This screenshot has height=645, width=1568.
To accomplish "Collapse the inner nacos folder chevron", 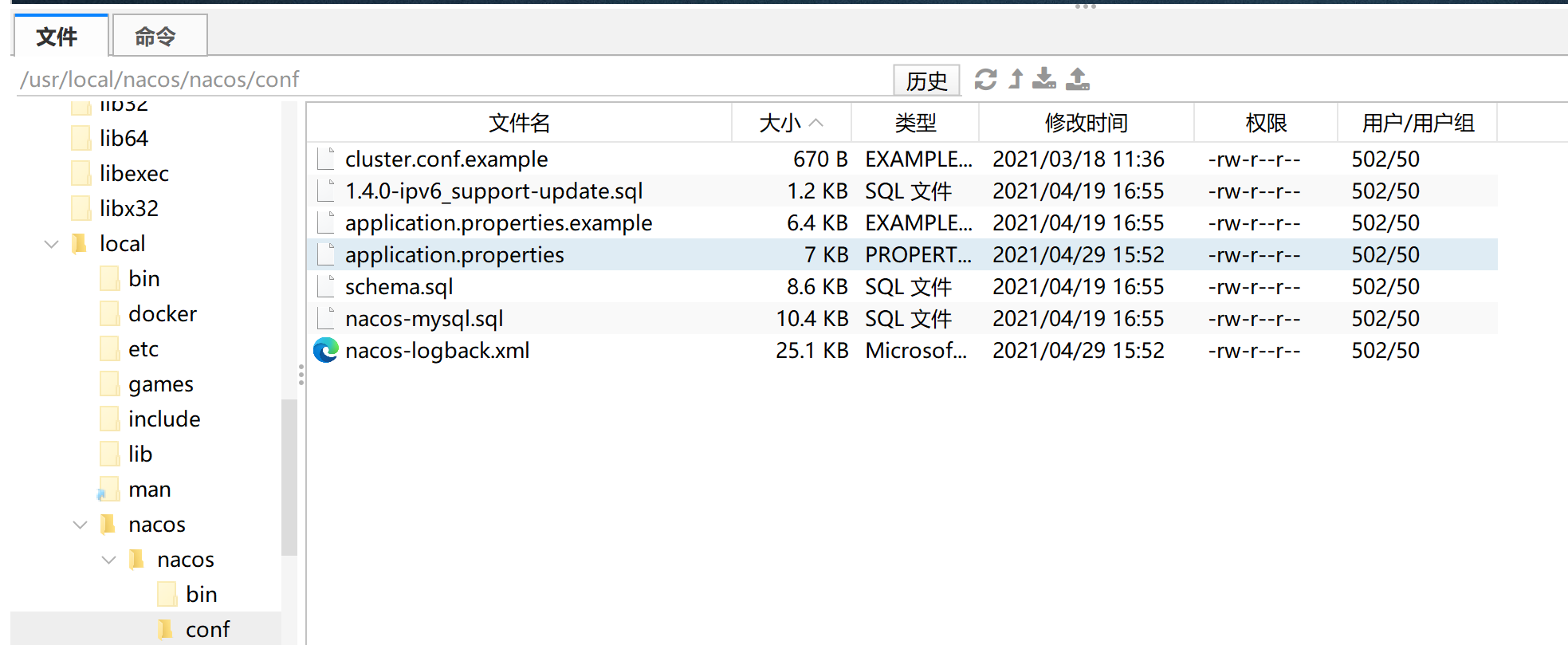I will 109,560.
